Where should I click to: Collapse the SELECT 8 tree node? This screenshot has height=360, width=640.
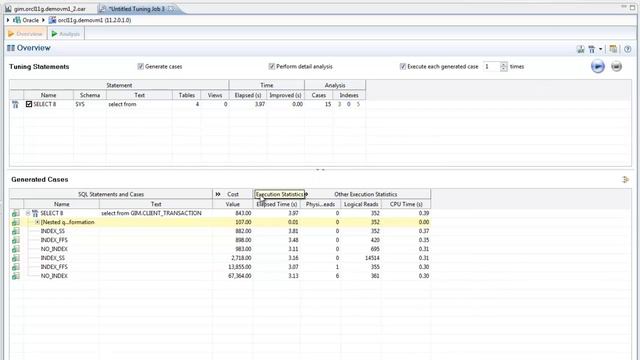coord(28,213)
